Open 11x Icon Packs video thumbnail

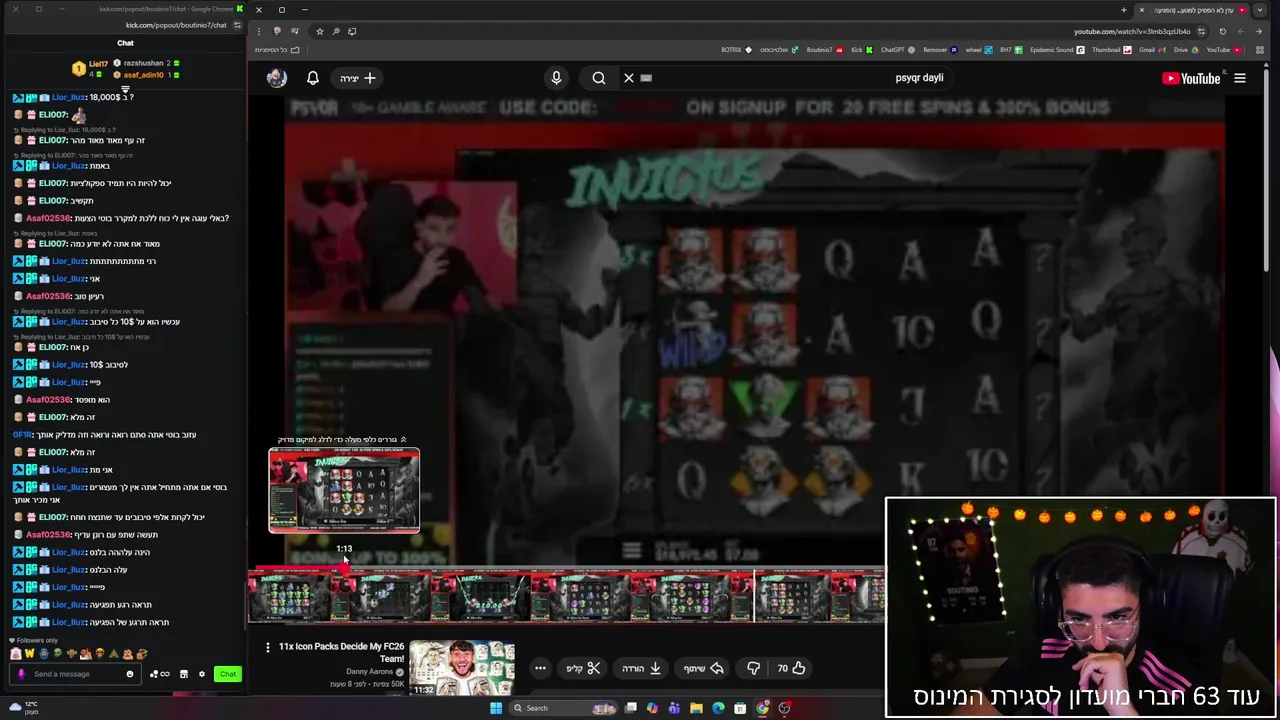pos(462,668)
